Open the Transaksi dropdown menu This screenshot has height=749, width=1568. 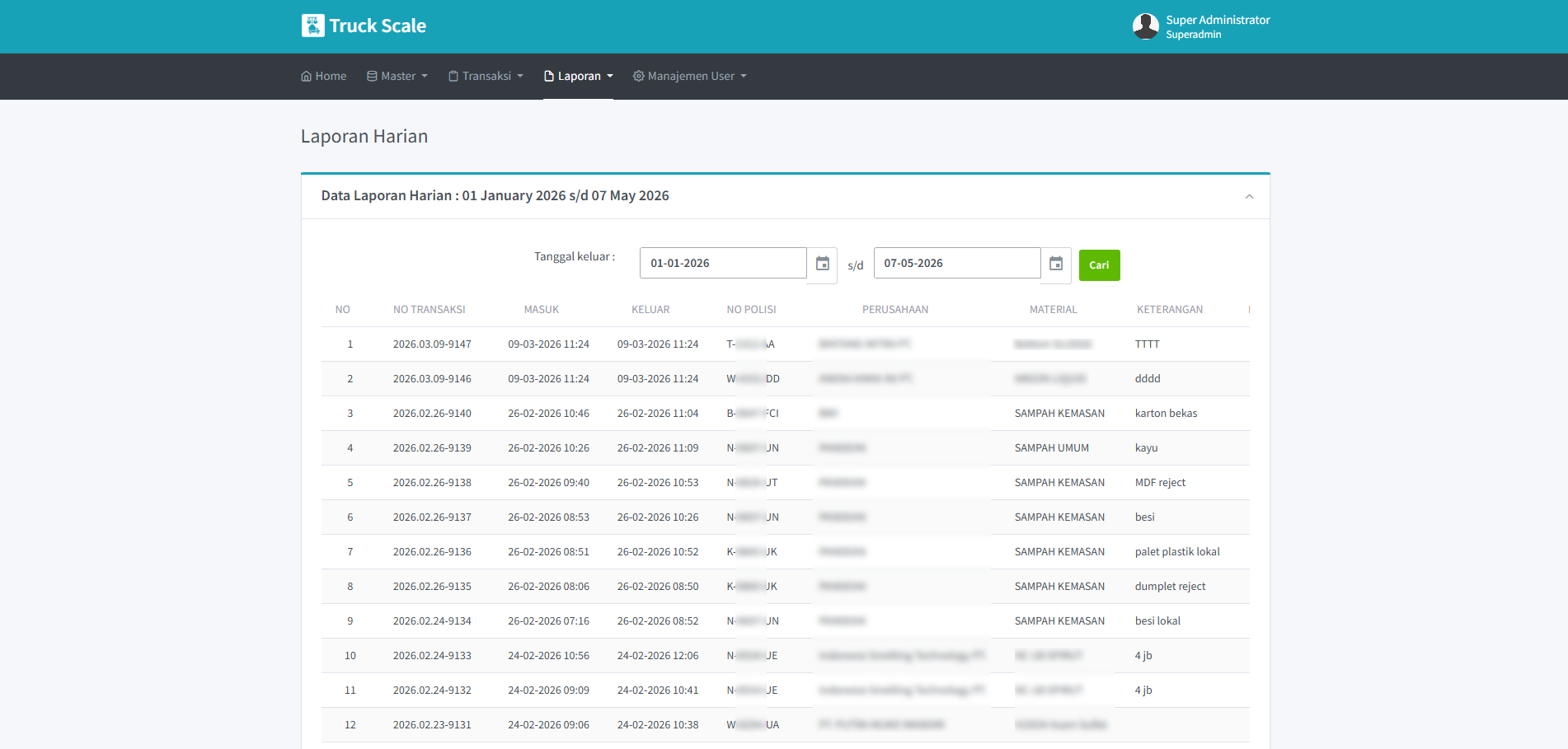[486, 76]
